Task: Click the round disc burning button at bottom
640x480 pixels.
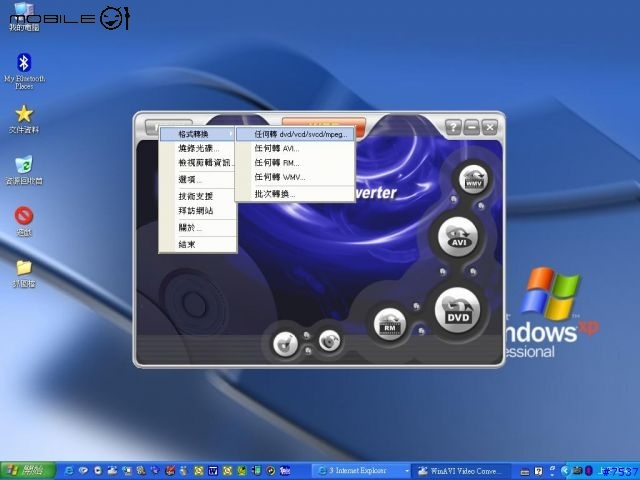Action: pyautogui.click(x=329, y=340)
